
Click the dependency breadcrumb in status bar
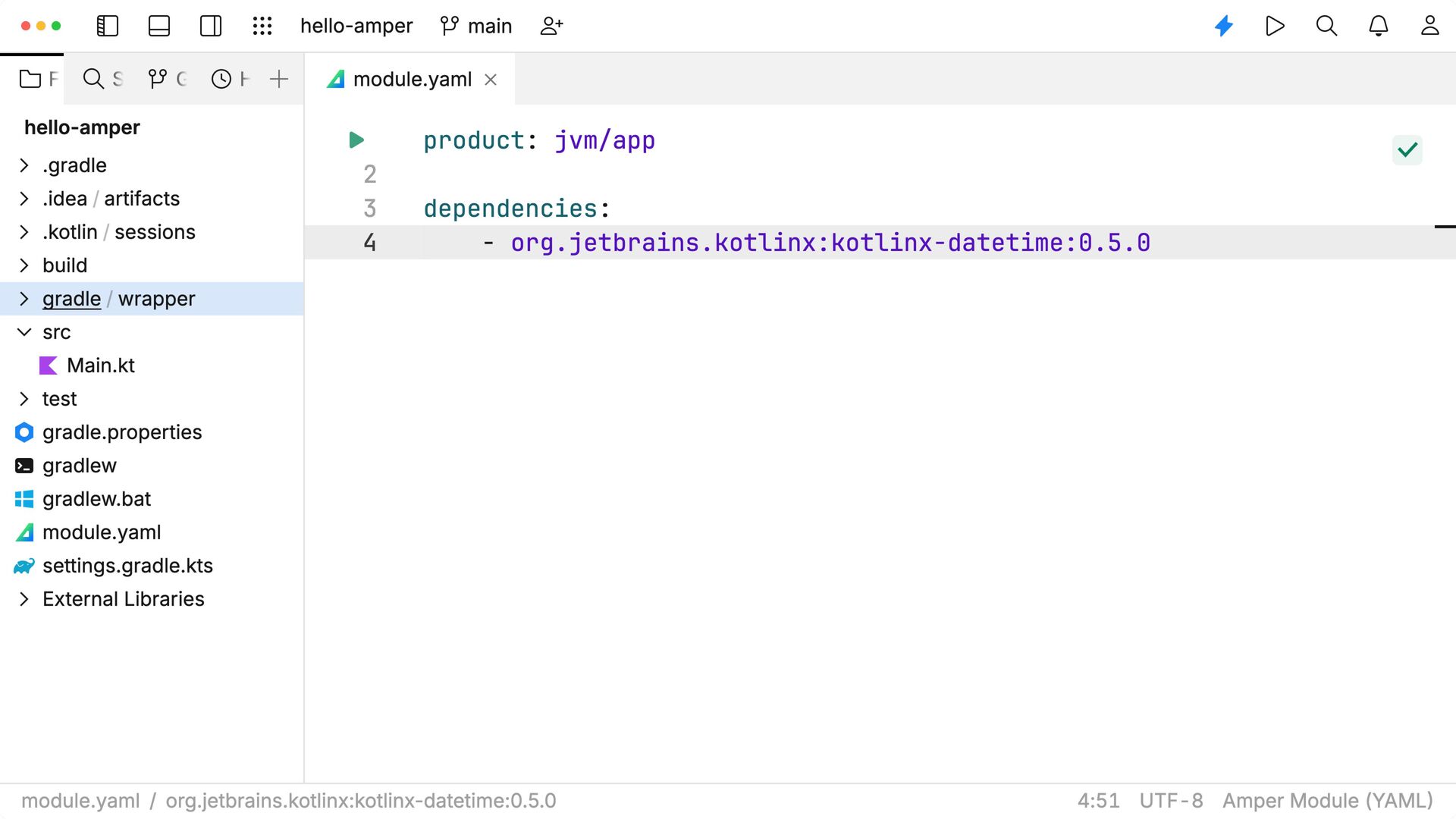tap(361, 801)
